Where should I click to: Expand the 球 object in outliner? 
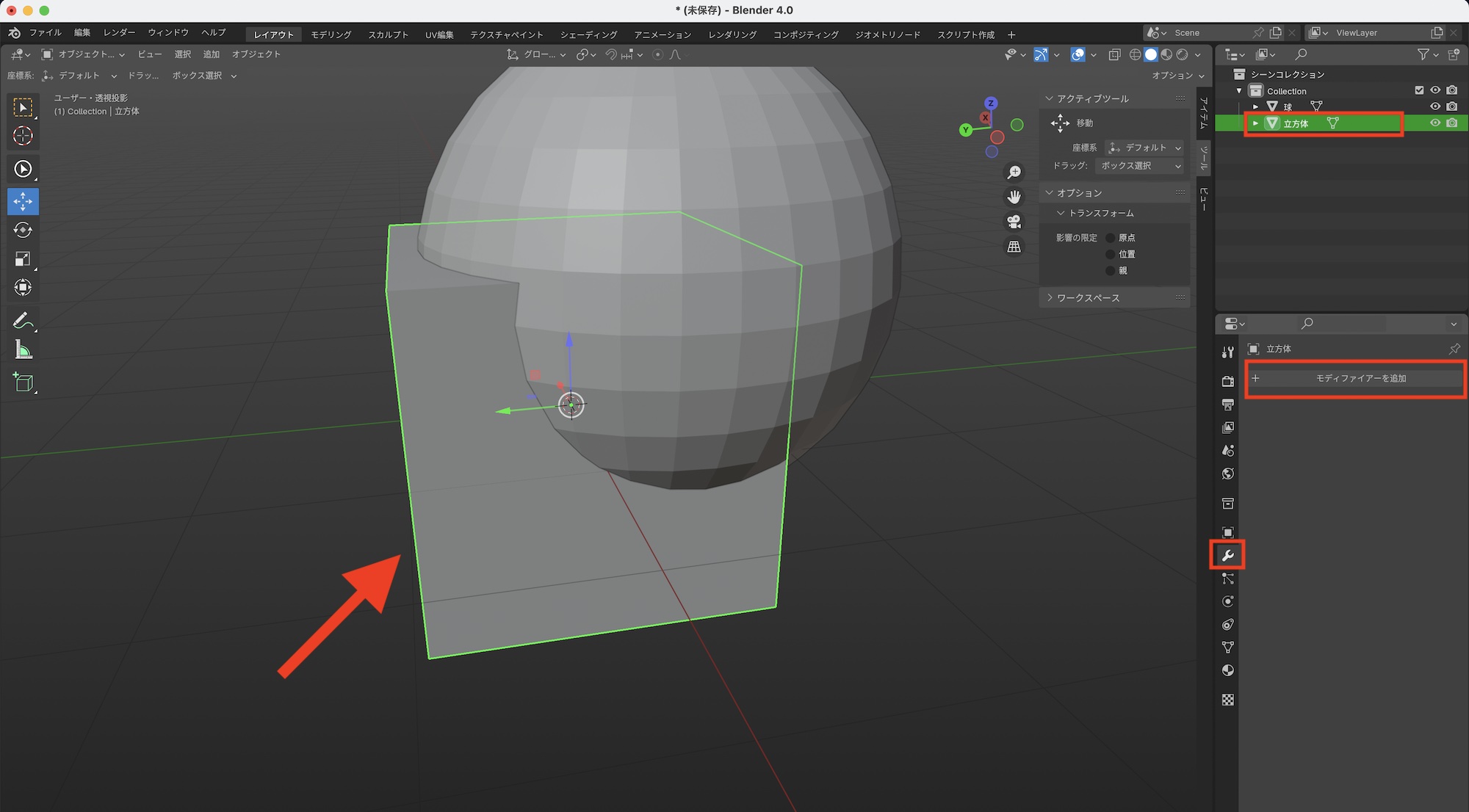1256,107
